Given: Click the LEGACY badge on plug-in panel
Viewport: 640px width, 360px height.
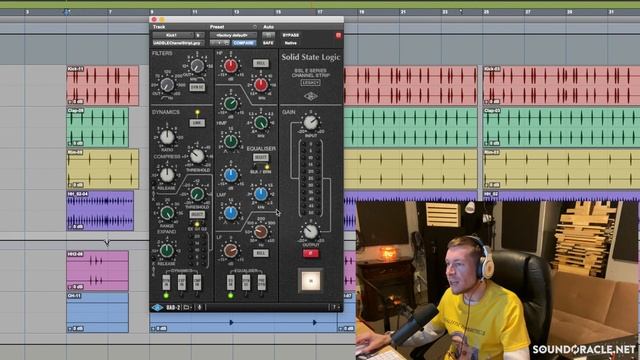Looking at the screenshot, I should [311, 83].
